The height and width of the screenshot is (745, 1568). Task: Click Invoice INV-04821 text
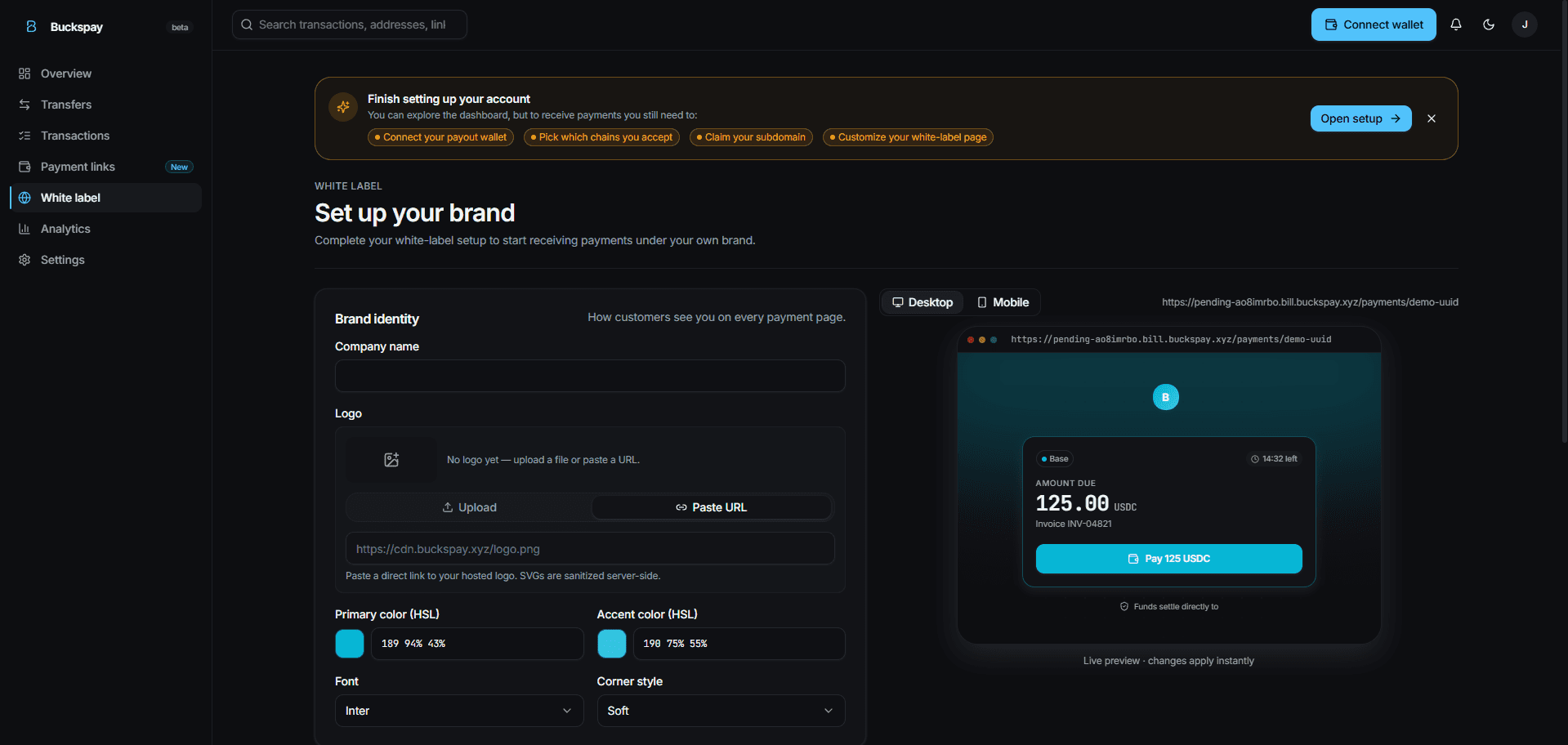1074,524
